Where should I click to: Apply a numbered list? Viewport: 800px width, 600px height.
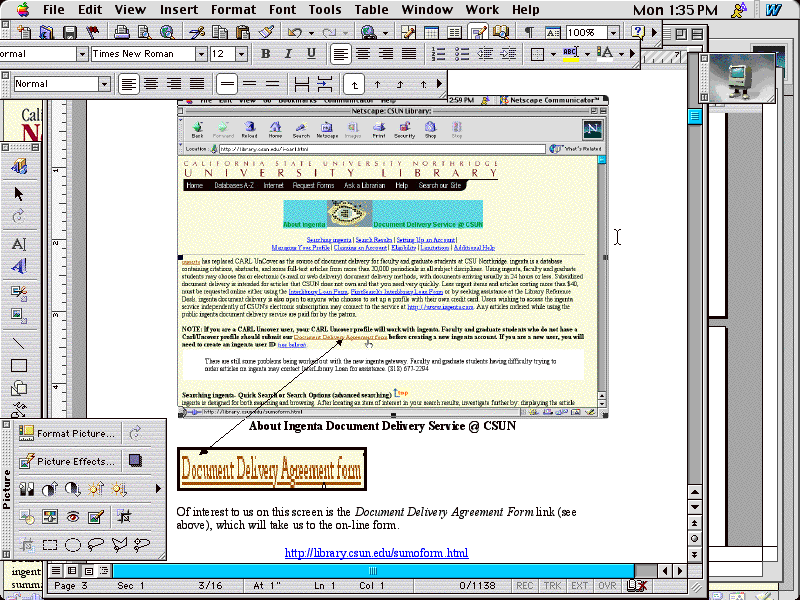point(438,54)
